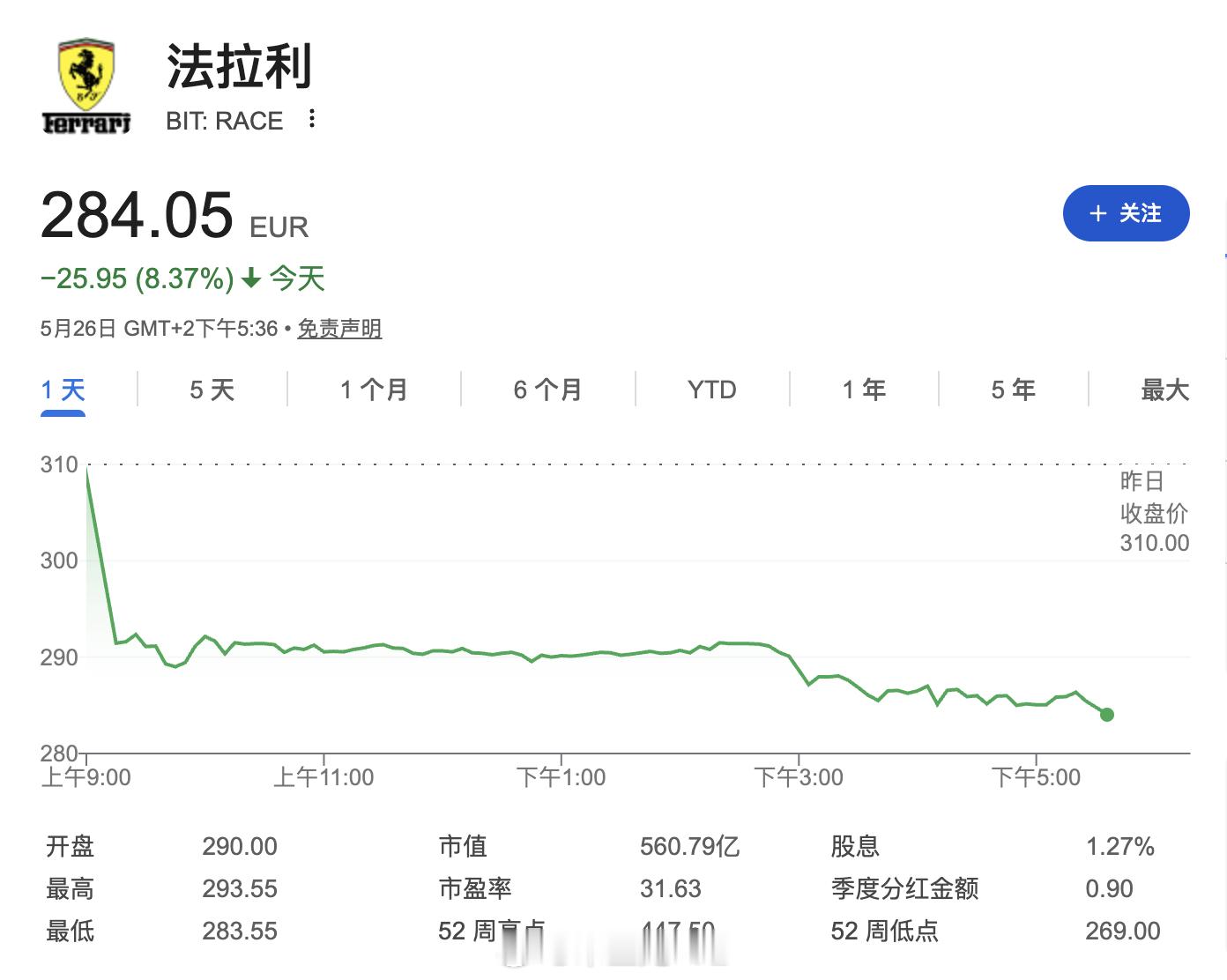
Task: Click the 股息 value 1.27%
Action: [1120, 847]
